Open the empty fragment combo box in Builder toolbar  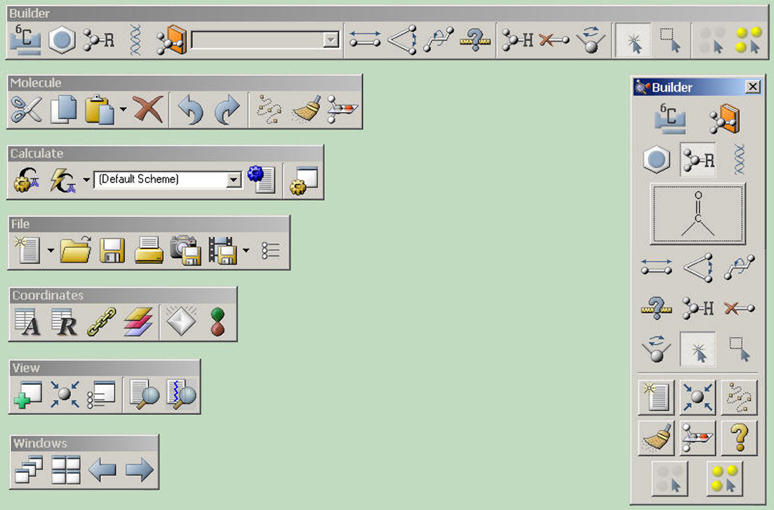click(265, 39)
